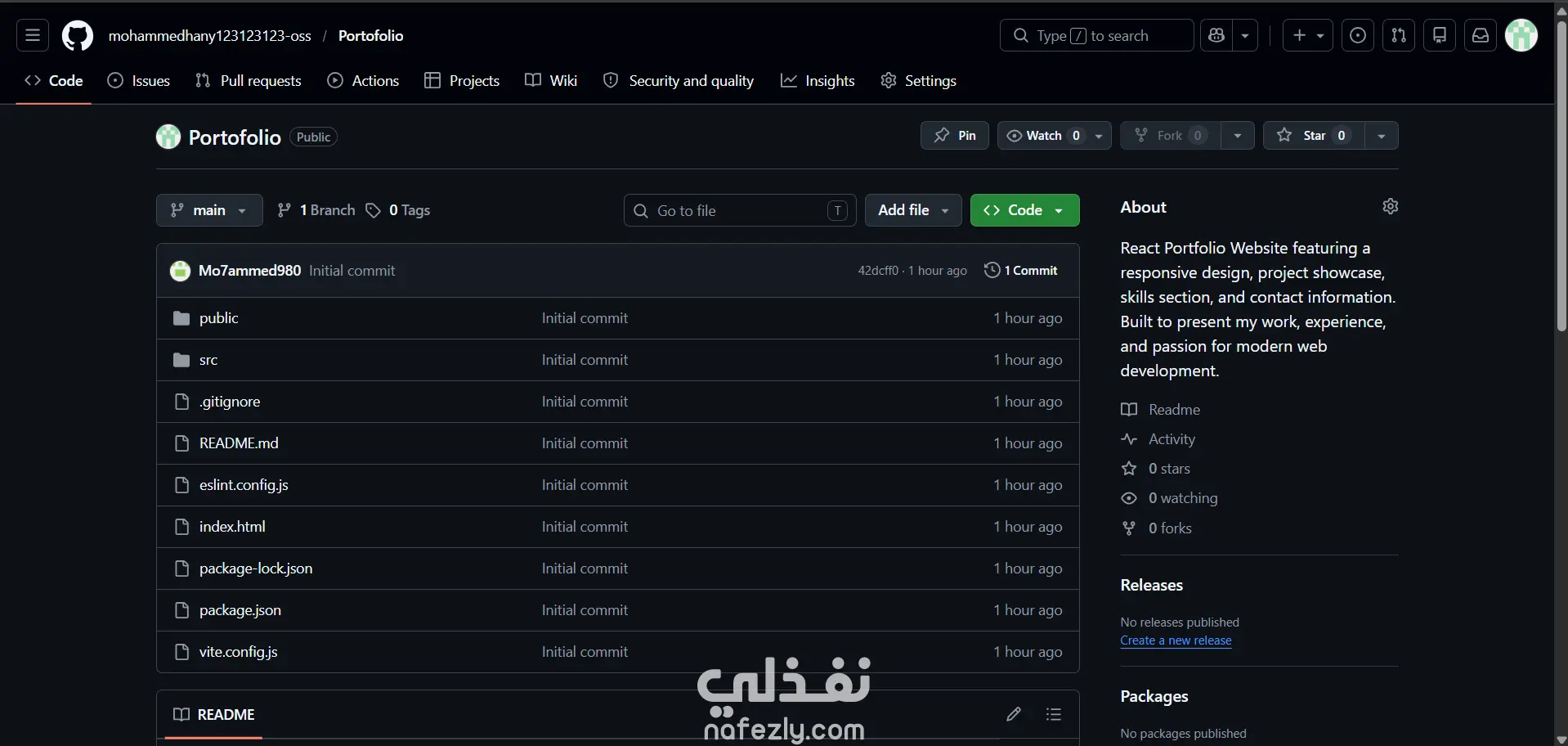View the 1 Commit history
Image resolution: width=1568 pixels, height=746 pixels.
1021,271
